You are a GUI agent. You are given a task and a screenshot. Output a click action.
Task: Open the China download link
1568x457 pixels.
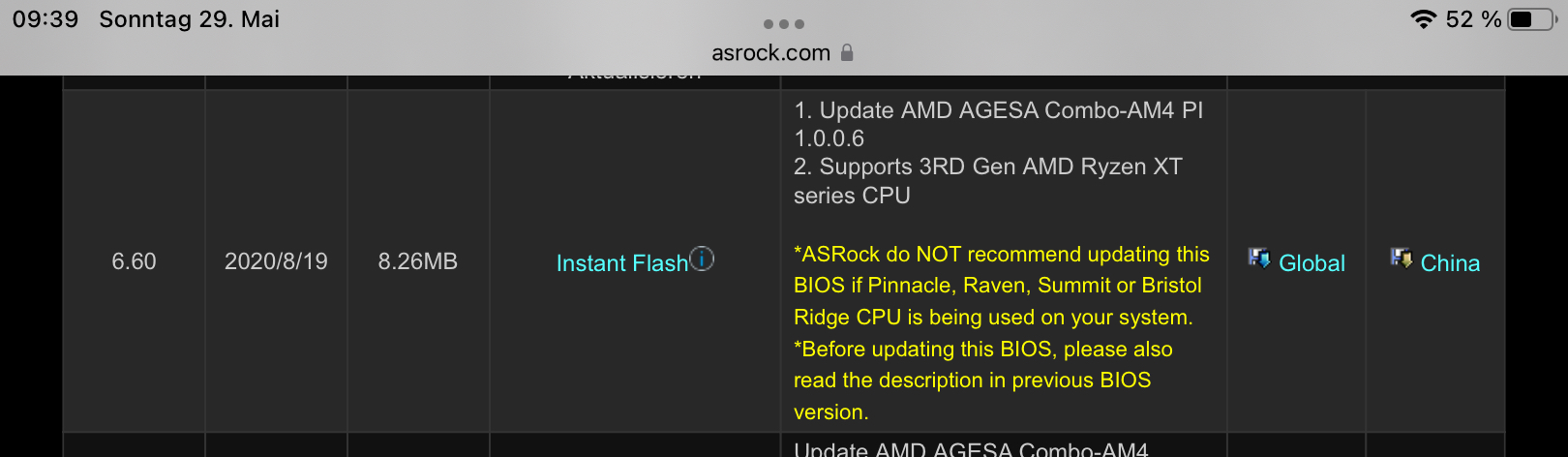(1449, 263)
